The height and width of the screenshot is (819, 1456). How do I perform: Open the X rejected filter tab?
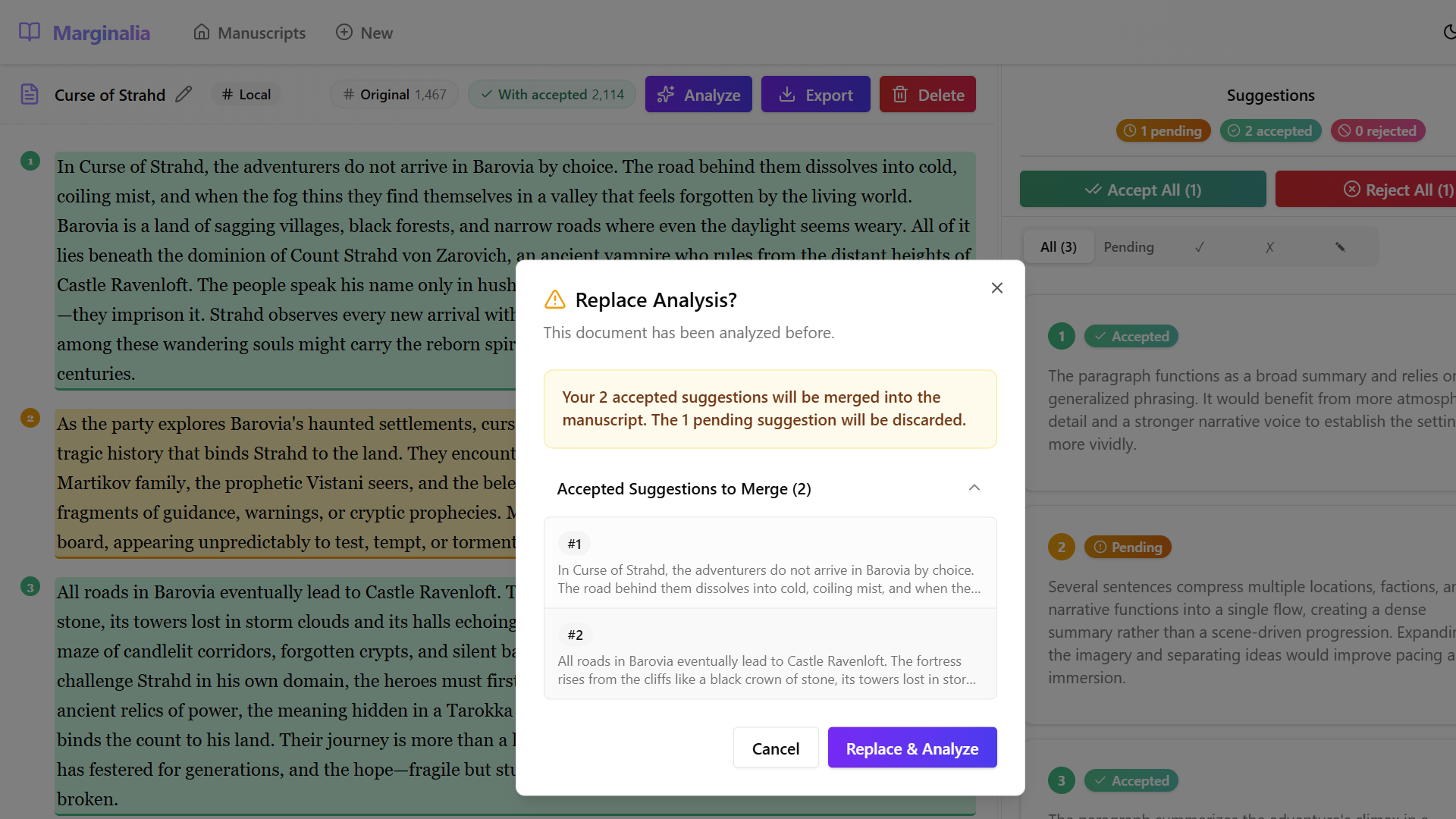point(1269,247)
